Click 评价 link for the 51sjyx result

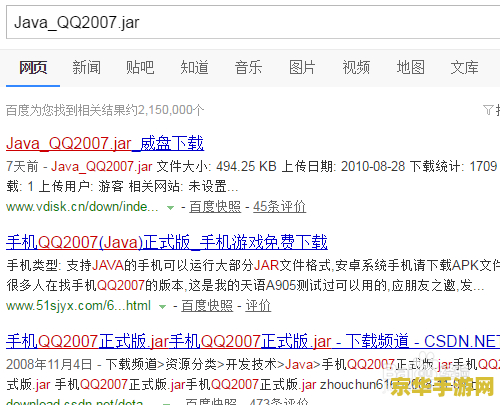point(258,306)
